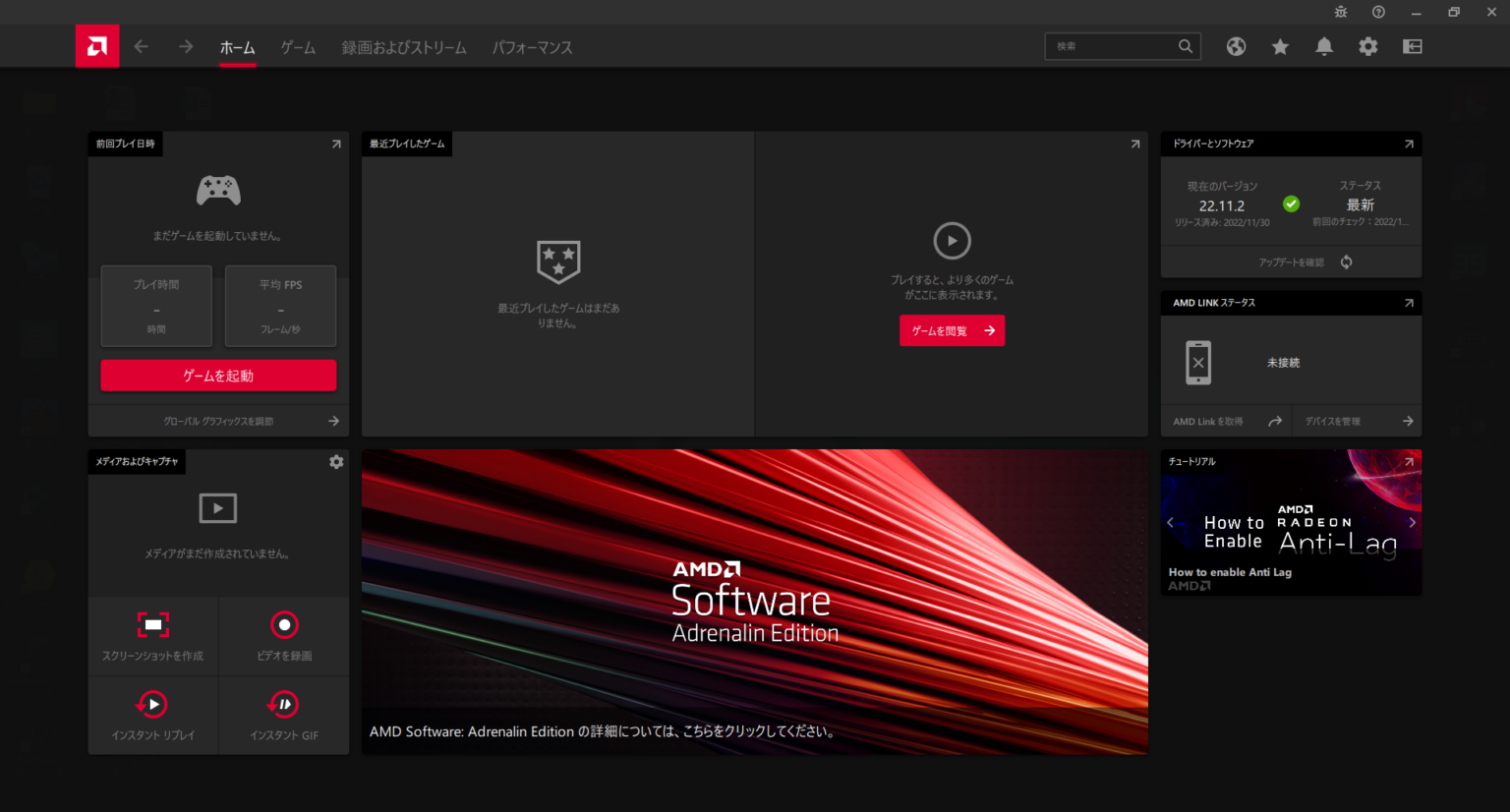Click the screenshot capture icon
This screenshot has width=1510, height=812.
[152, 623]
